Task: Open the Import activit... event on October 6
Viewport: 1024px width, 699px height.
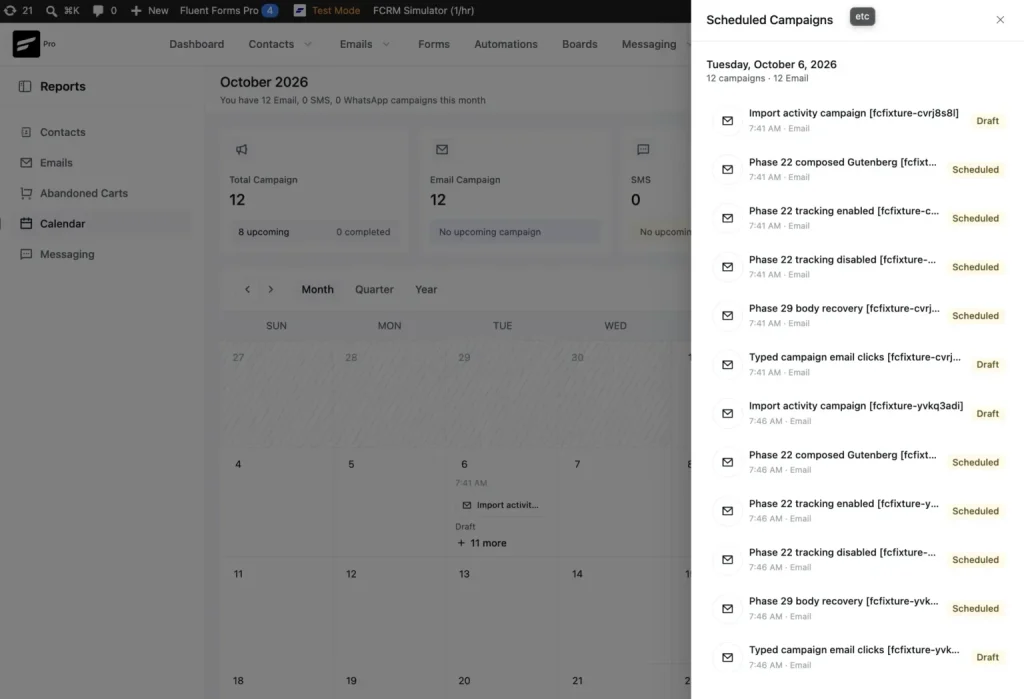Action: tap(500, 505)
